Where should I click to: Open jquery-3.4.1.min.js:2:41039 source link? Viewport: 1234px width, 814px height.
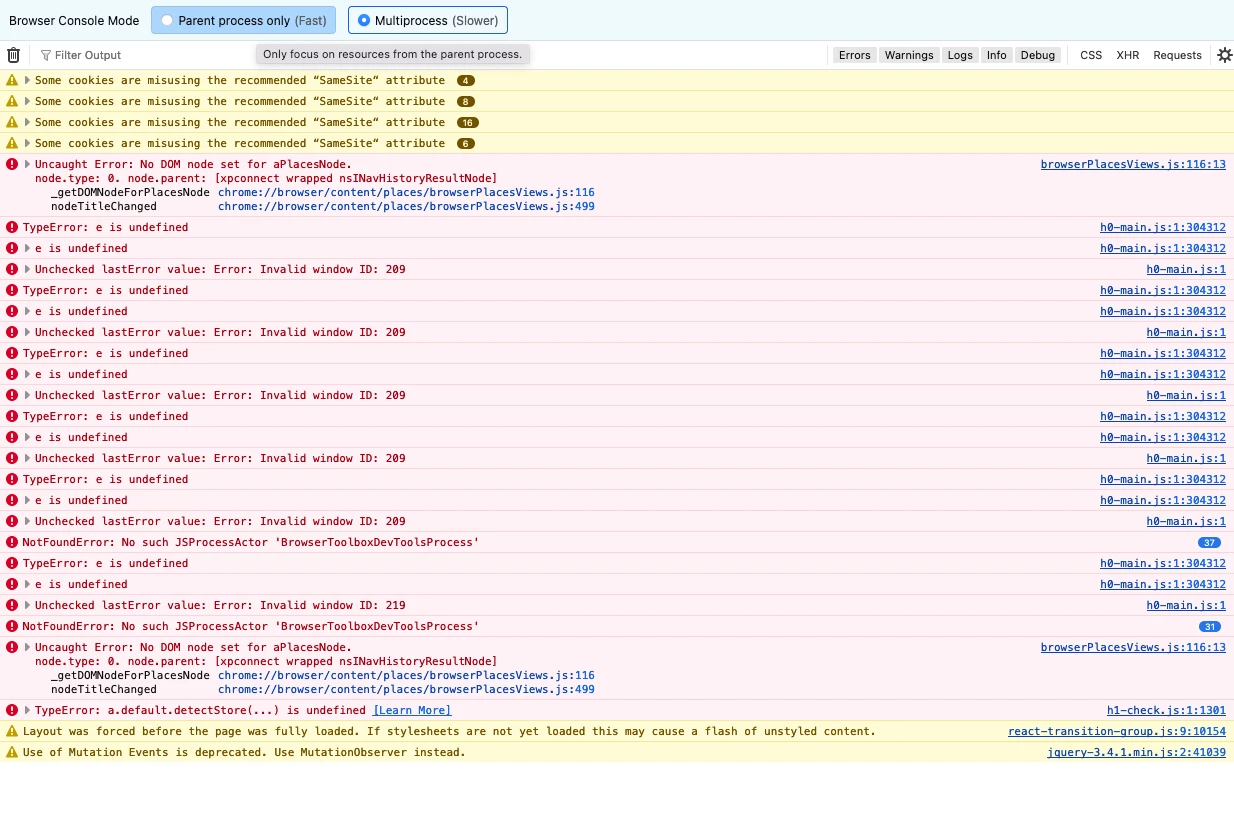1136,752
